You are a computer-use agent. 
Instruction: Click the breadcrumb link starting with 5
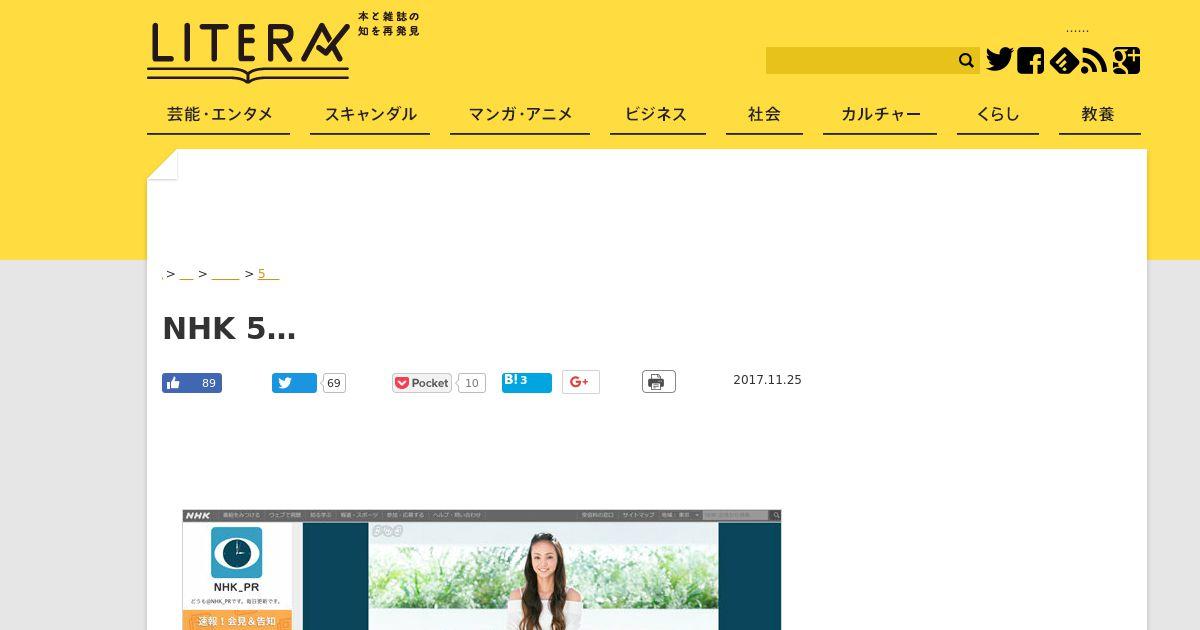point(268,274)
